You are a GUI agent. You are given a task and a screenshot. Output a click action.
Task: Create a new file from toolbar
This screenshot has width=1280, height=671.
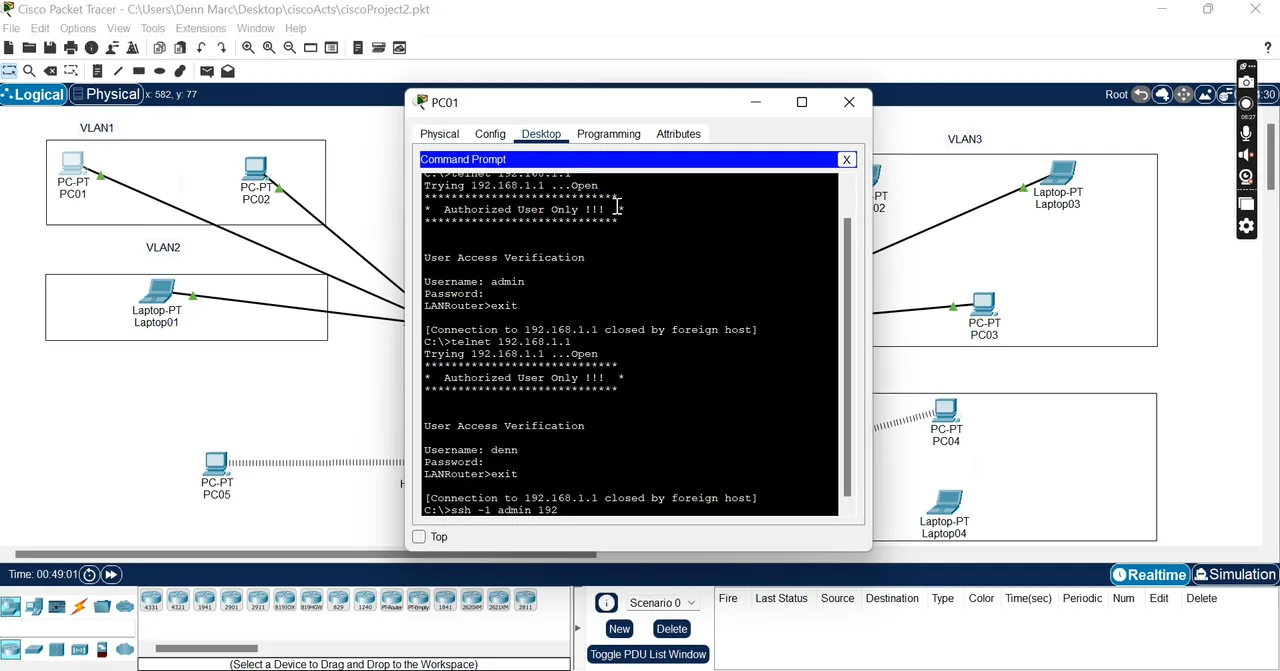9,48
